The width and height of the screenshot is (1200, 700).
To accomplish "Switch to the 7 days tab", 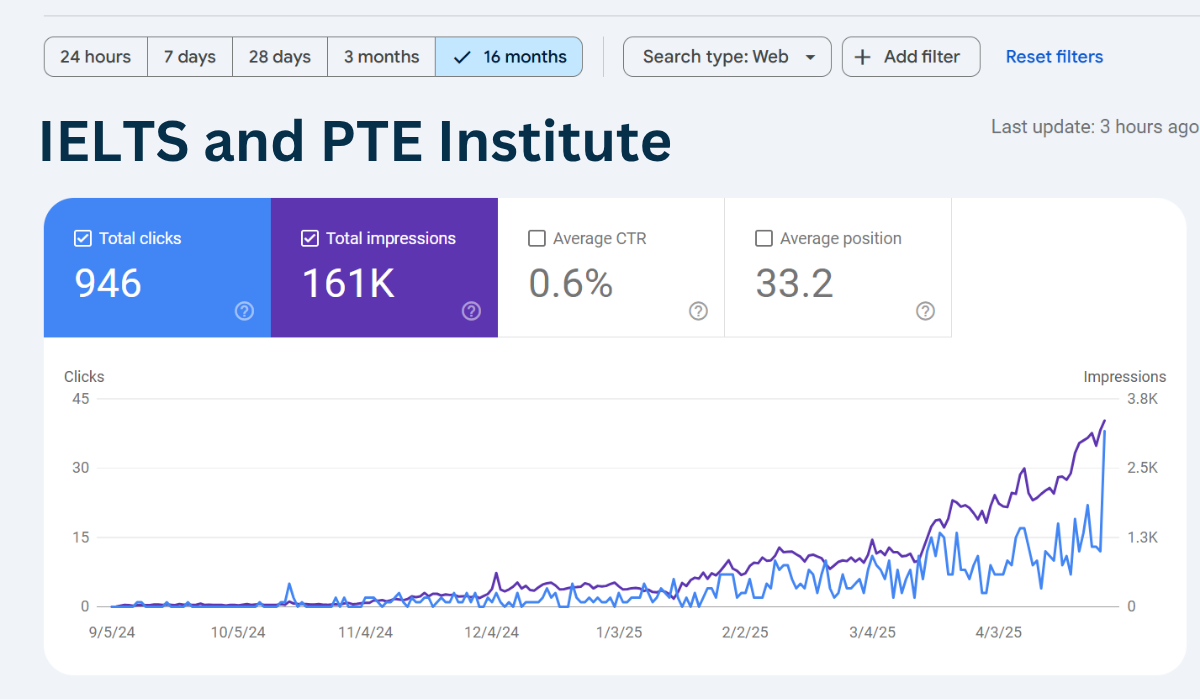I will [x=189, y=56].
